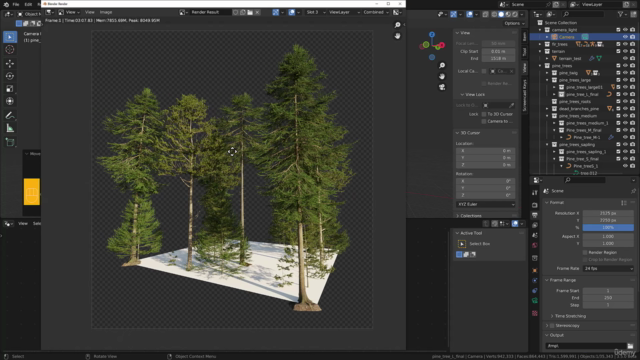Select solid viewport shading mode
The width and height of the screenshot is (640, 360).
(501, 14)
